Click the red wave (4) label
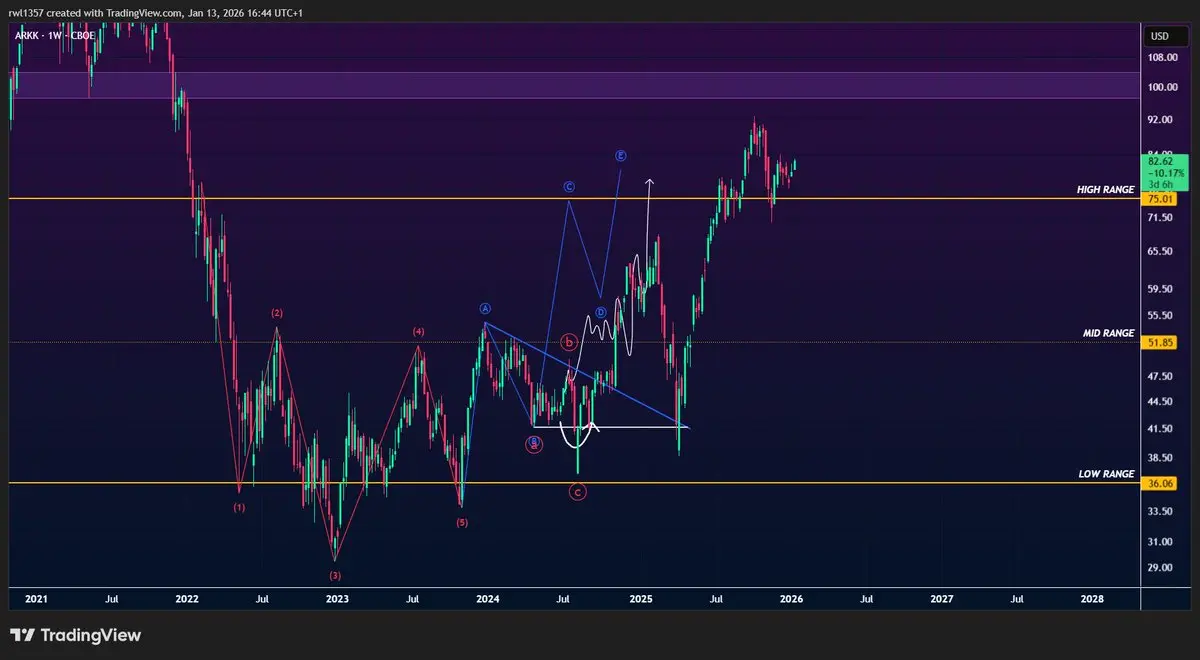The width and height of the screenshot is (1200, 660). point(419,331)
